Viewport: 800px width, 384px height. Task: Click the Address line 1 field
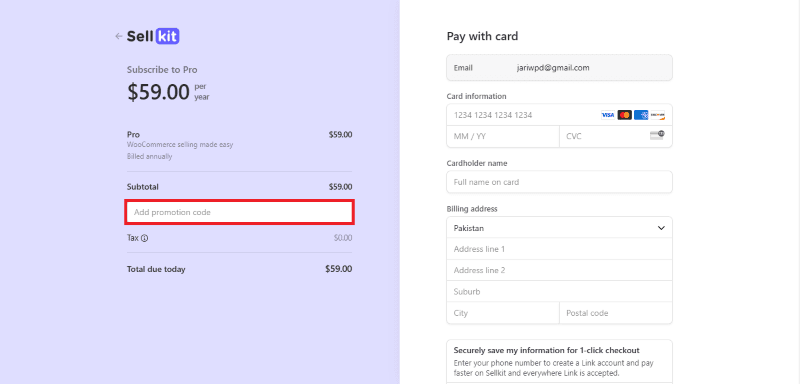(559, 249)
